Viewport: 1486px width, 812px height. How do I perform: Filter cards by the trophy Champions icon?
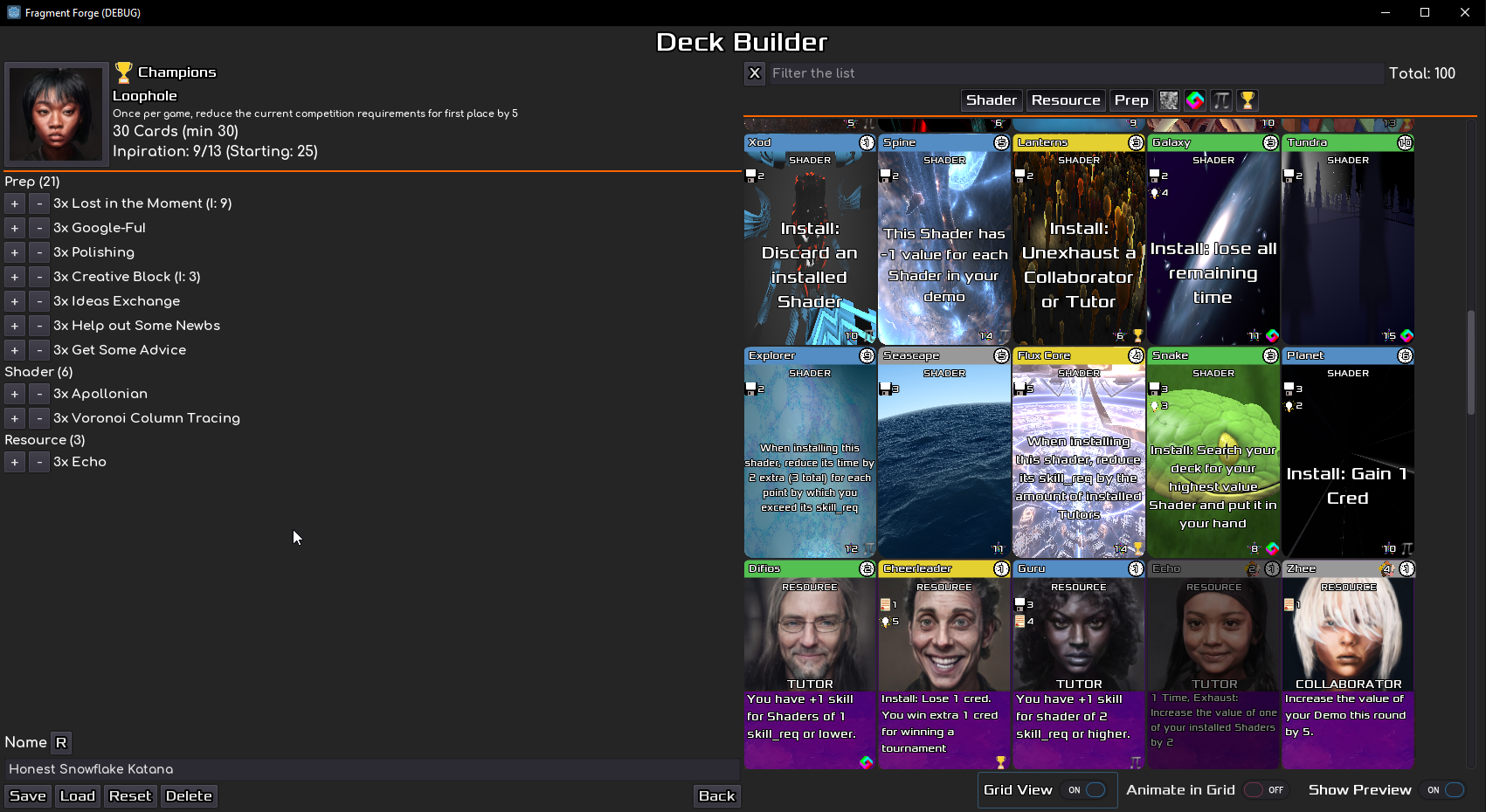1248,100
